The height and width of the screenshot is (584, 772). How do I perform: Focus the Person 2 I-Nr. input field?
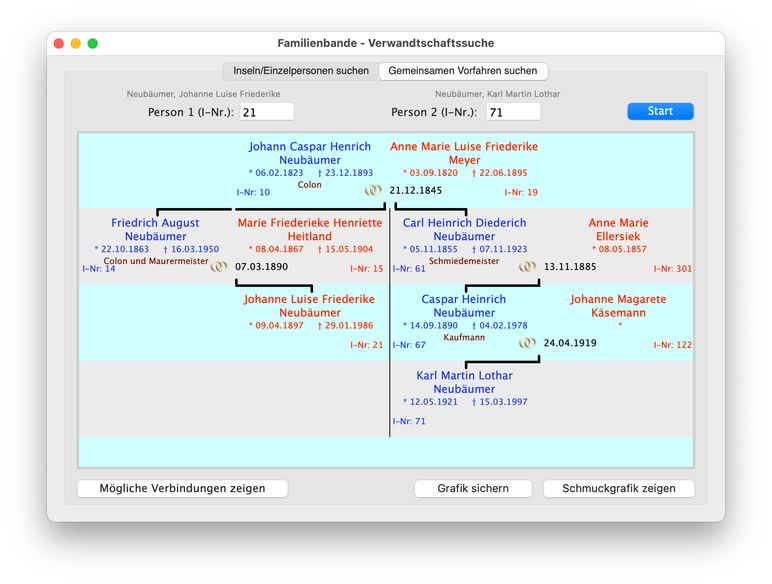tap(512, 112)
